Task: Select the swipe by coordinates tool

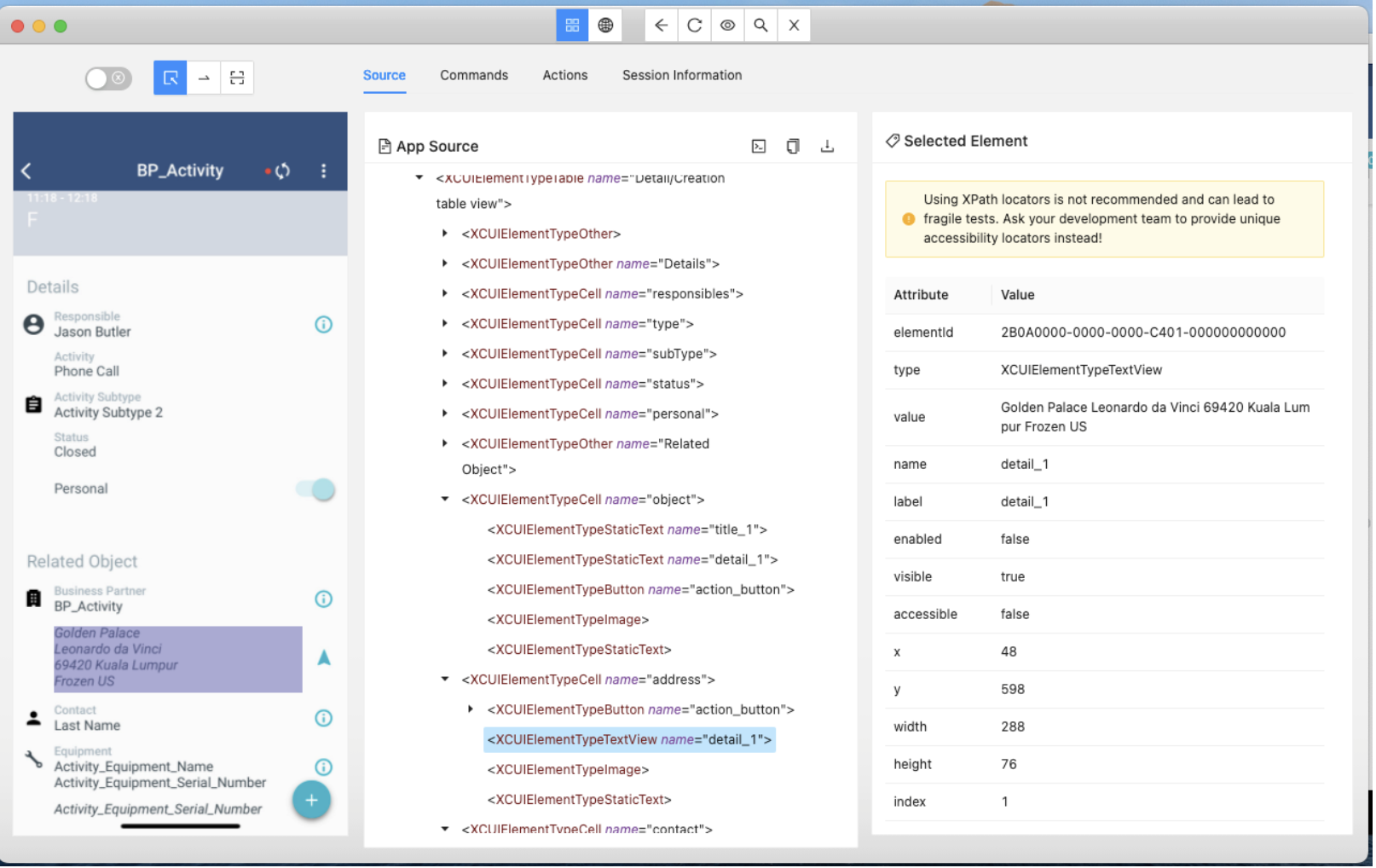Action: coord(204,78)
